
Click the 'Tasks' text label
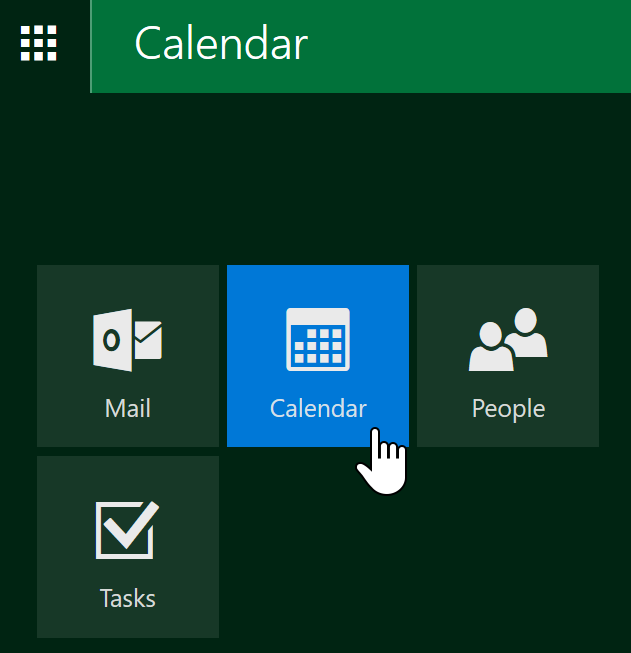click(x=128, y=599)
